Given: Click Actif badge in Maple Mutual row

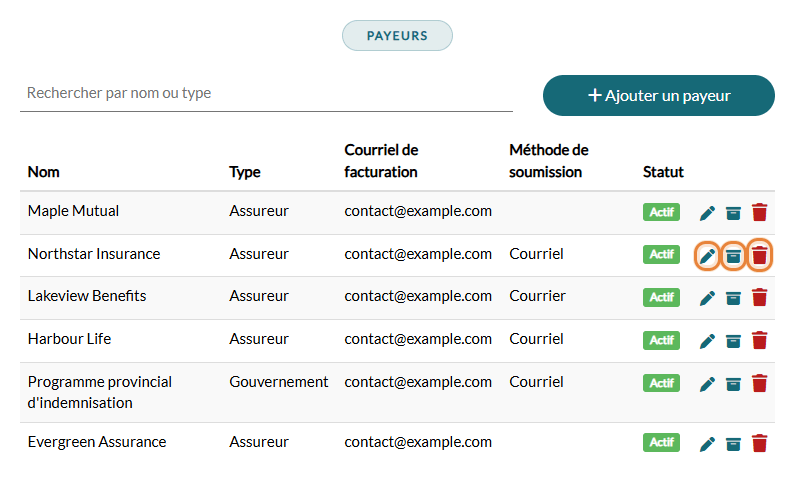Looking at the screenshot, I should pyautogui.click(x=661, y=212).
